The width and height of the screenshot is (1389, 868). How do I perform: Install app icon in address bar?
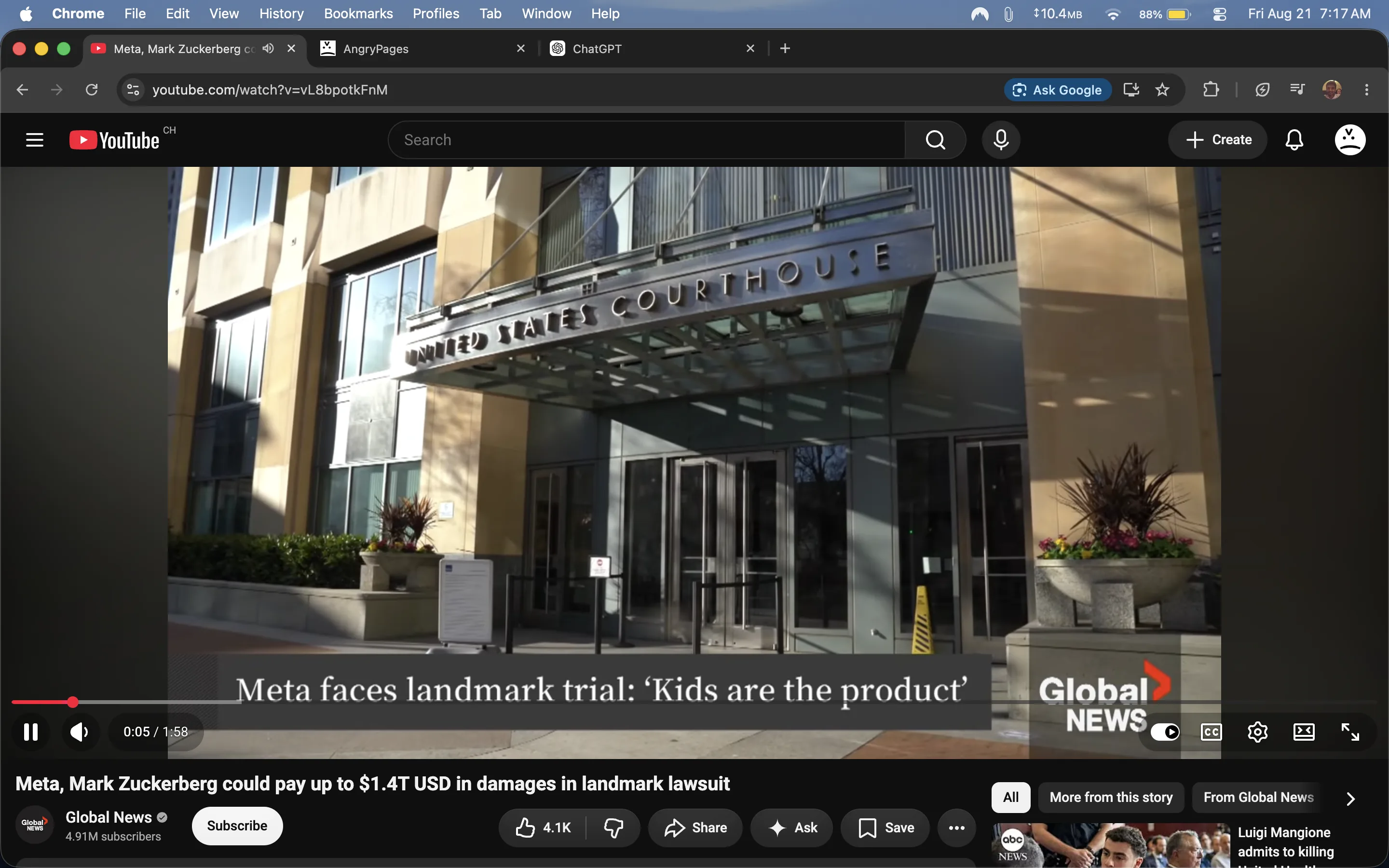click(x=1131, y=90)
